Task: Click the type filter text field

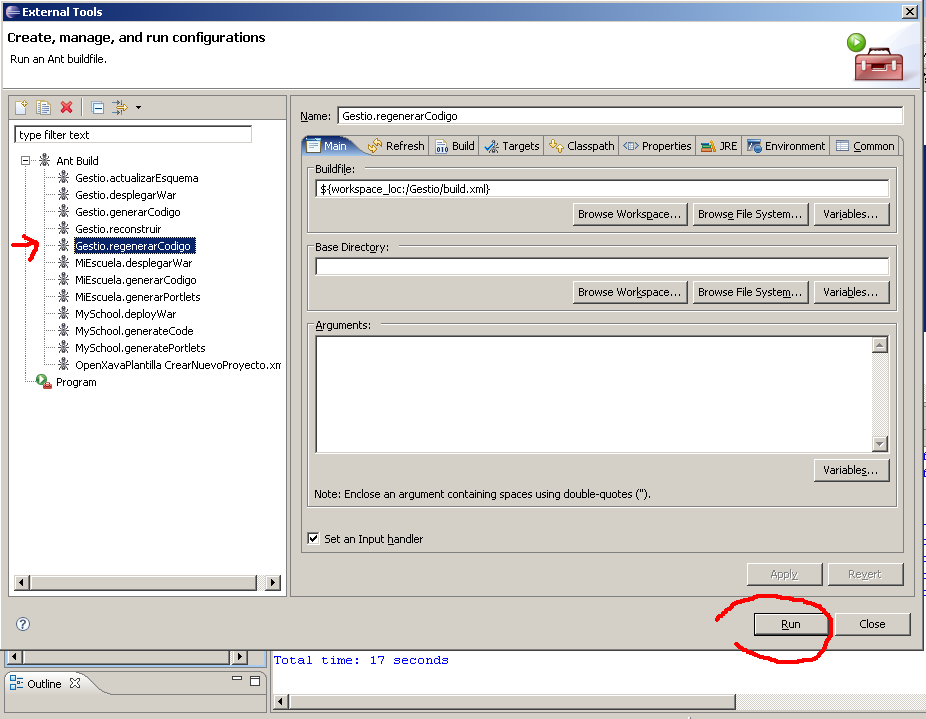Action: point(133,135)
